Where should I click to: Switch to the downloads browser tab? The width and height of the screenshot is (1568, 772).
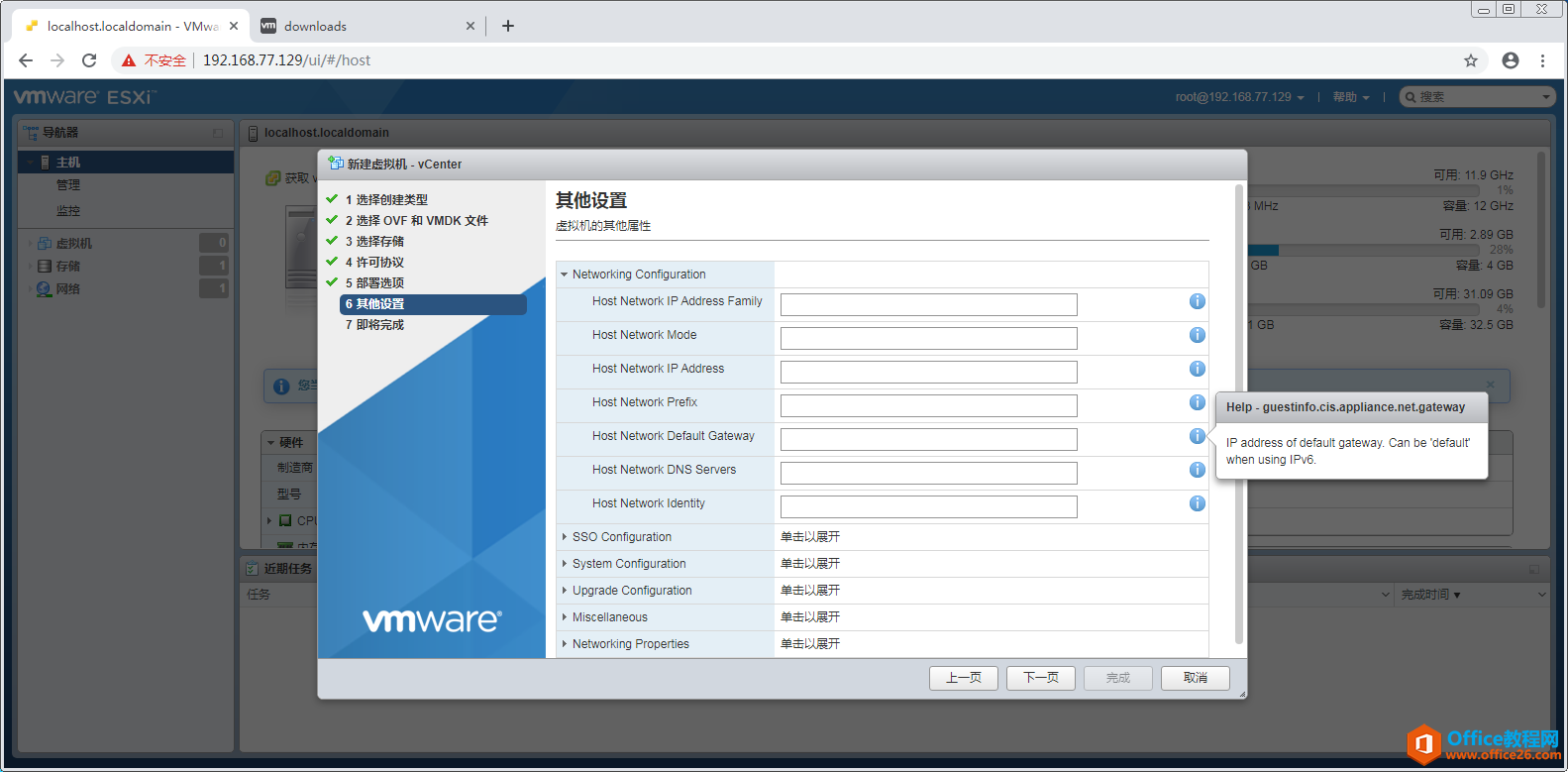[x=366, y=26]
